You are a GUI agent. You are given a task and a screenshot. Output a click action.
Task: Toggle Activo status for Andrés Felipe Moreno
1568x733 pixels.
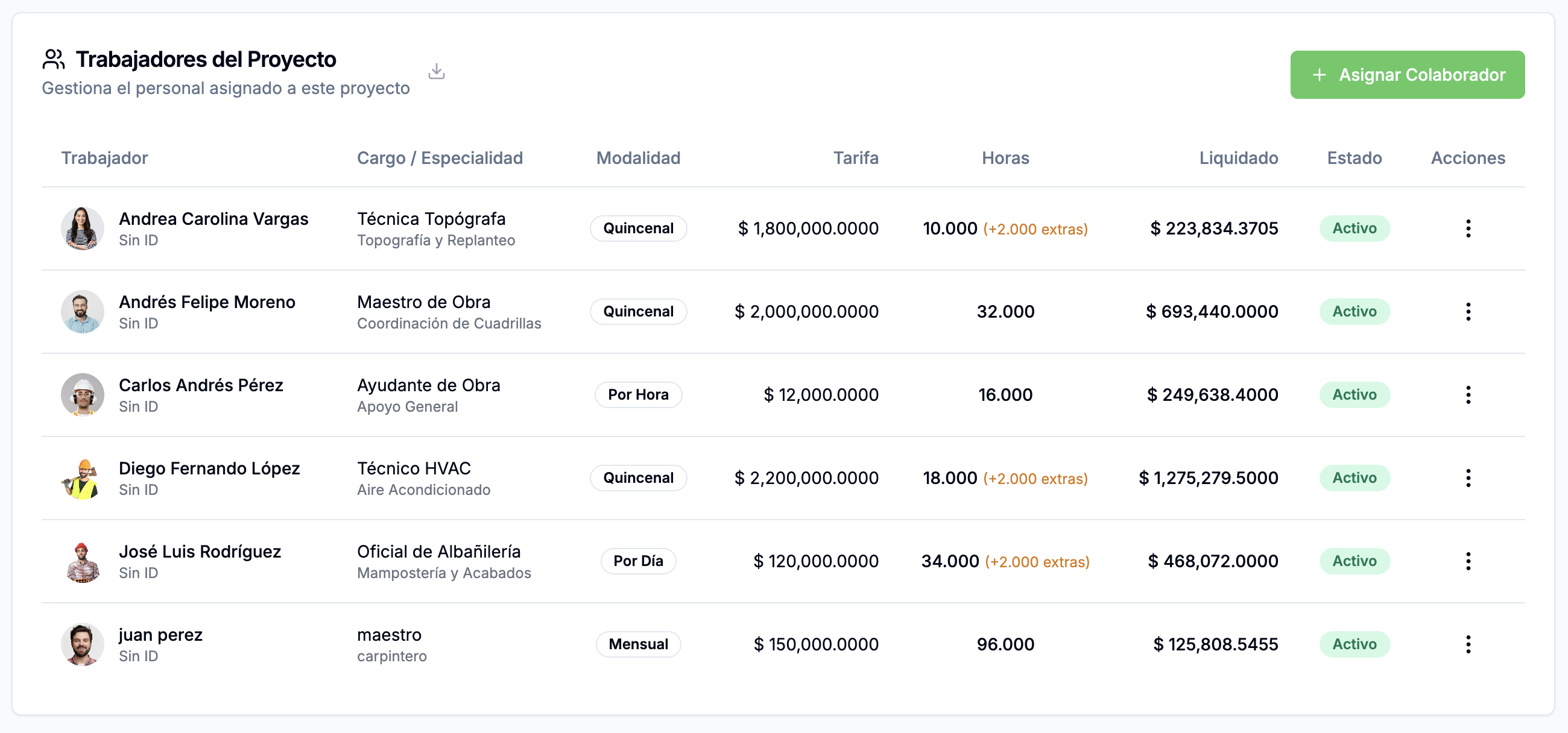[1354, 311]
